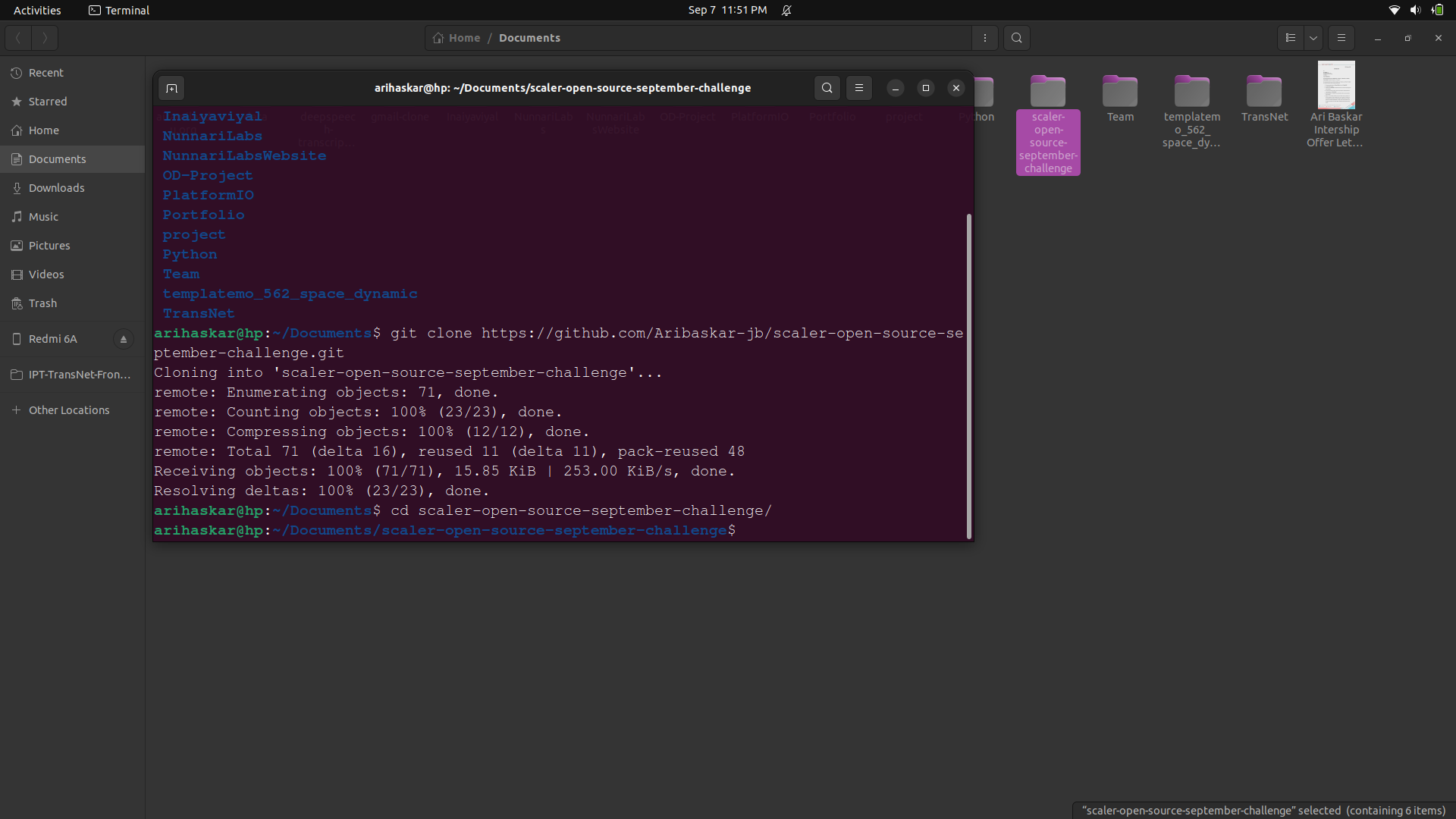Open the Terminal menu in top bar
This screenshot has height=819, width=1456.
tap(118, 10)
